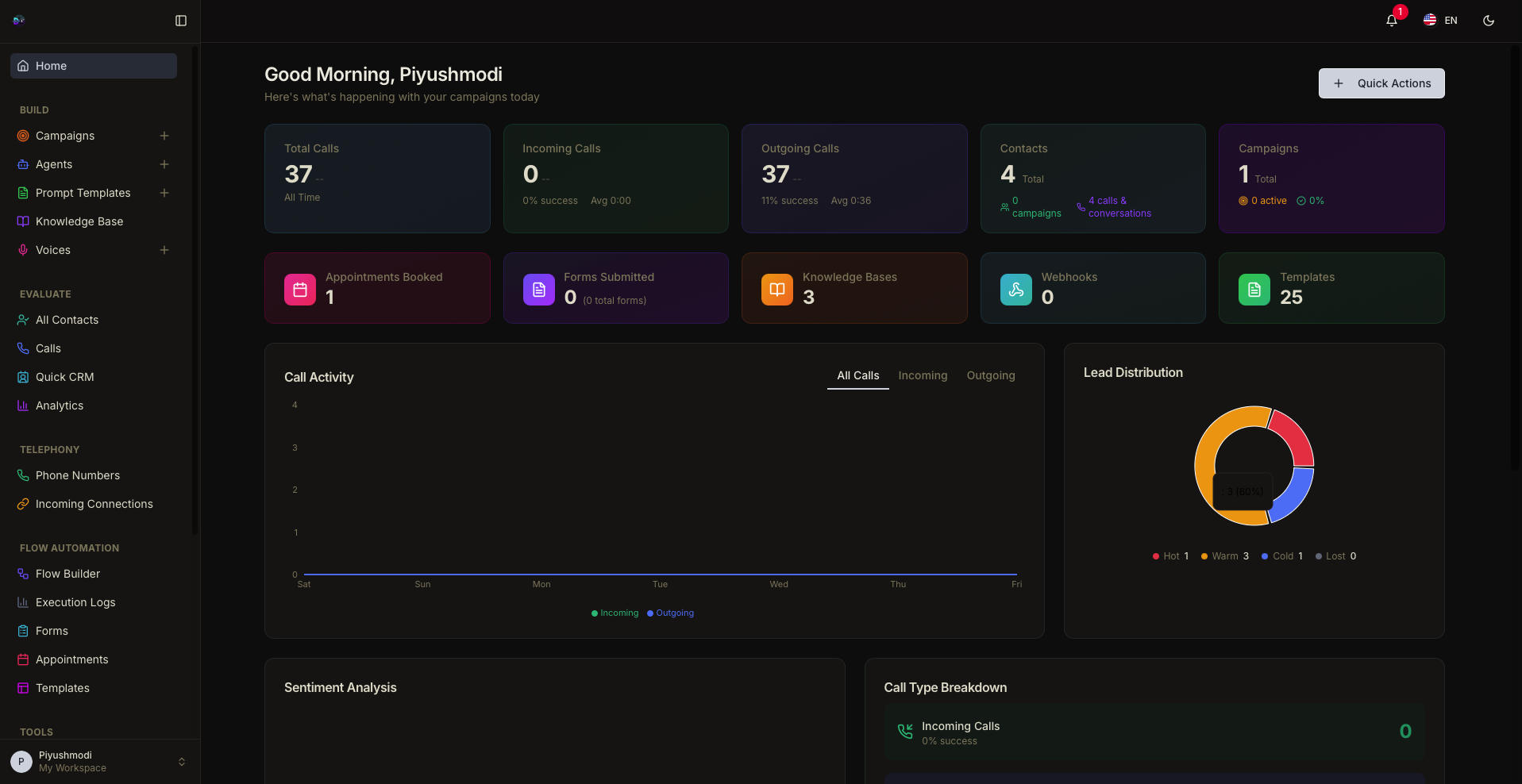Collapse the sidebar with the panel toggle
The height and width of the screenshot is (784, 1522).
180,21
